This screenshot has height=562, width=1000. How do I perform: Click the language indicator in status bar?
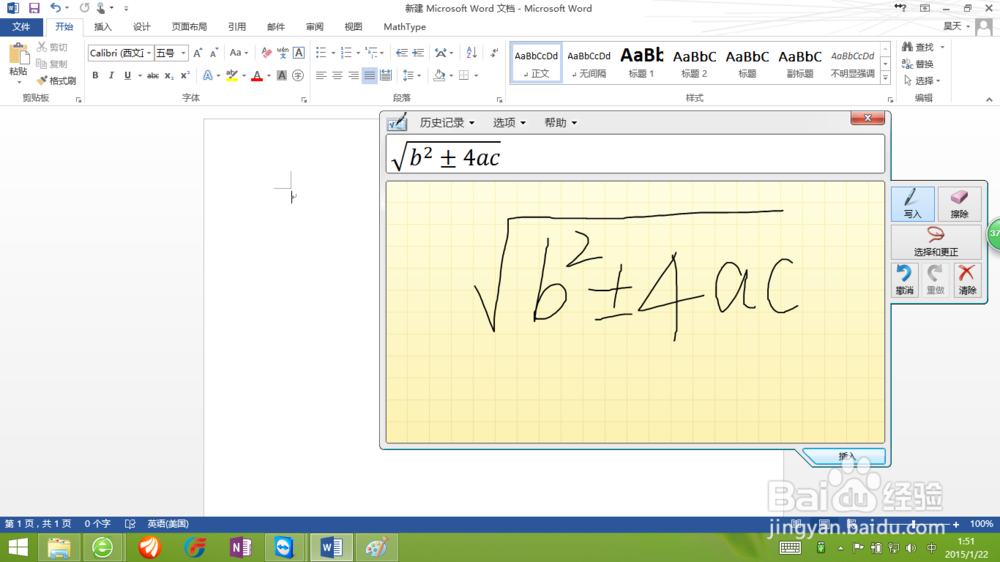click(168, 524)
